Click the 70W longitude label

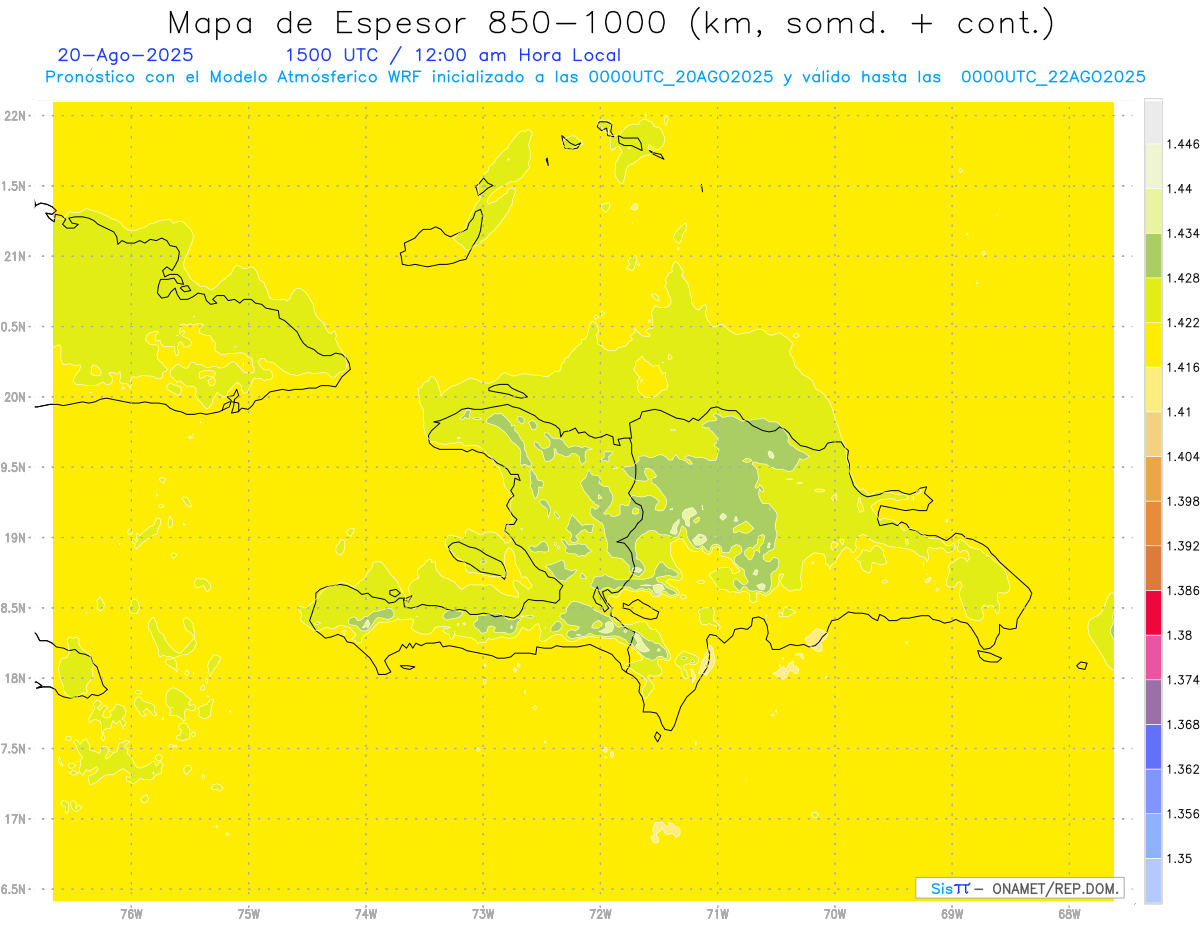click(x=835, y=914)
